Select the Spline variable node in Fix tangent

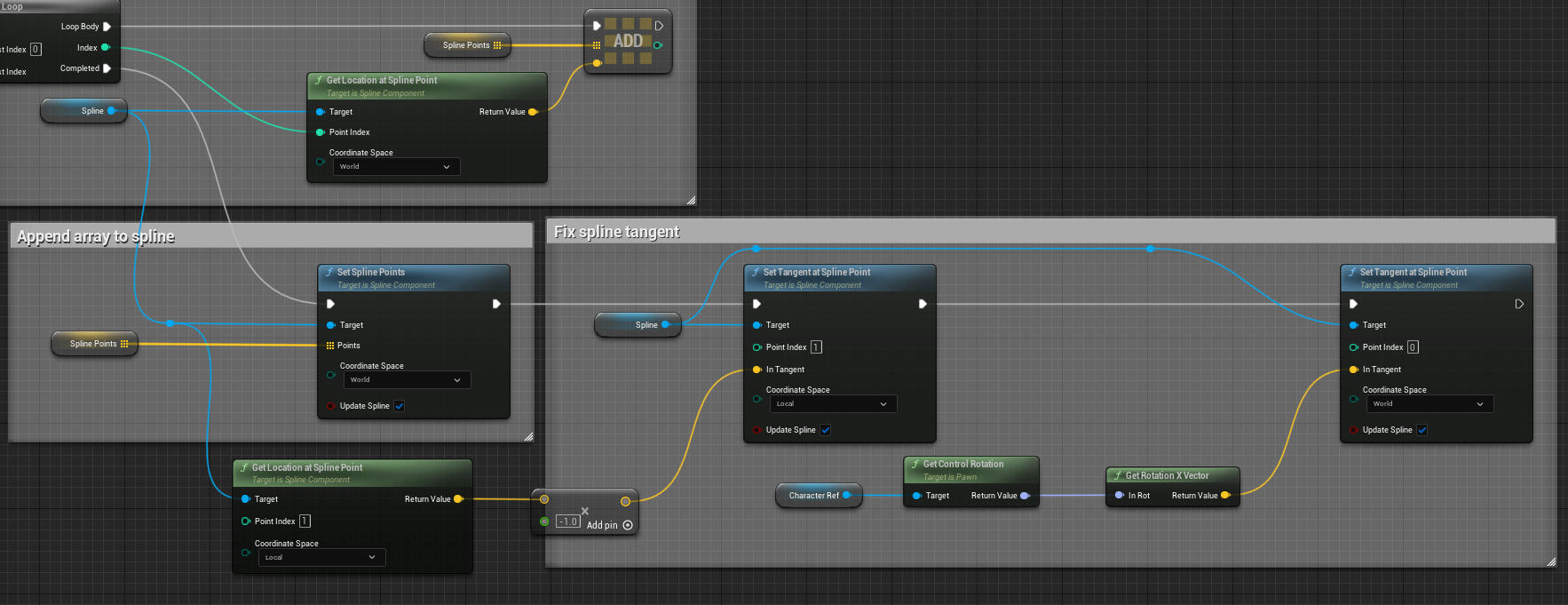[637, 325]
